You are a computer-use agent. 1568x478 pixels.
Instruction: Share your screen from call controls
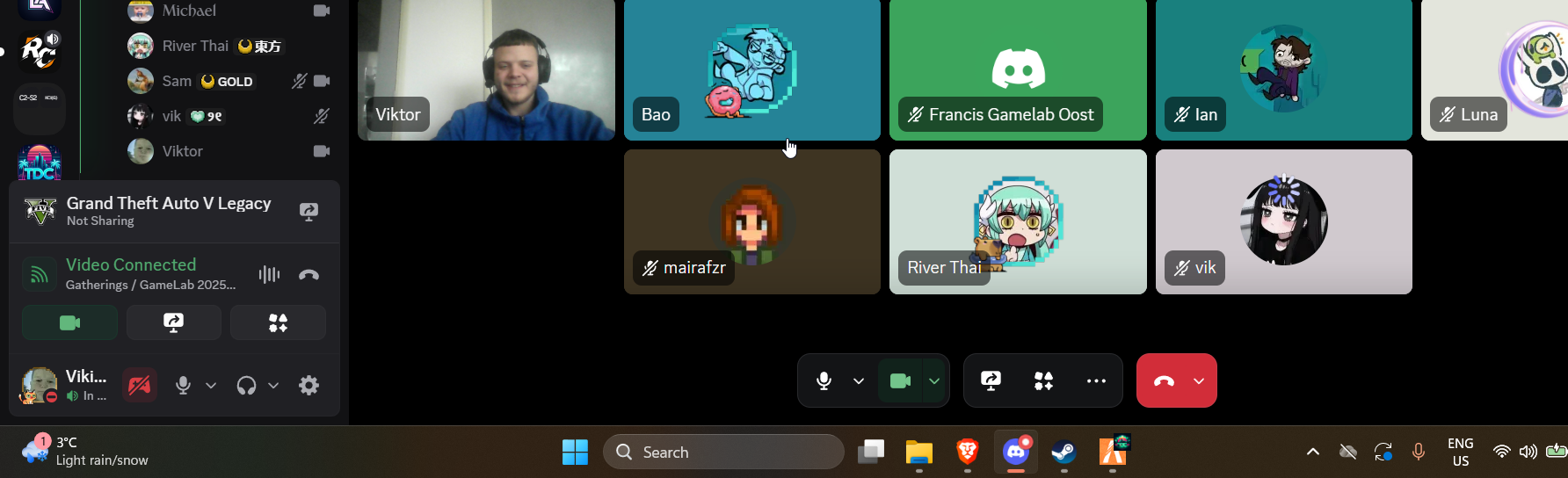[x=991, y=380]
